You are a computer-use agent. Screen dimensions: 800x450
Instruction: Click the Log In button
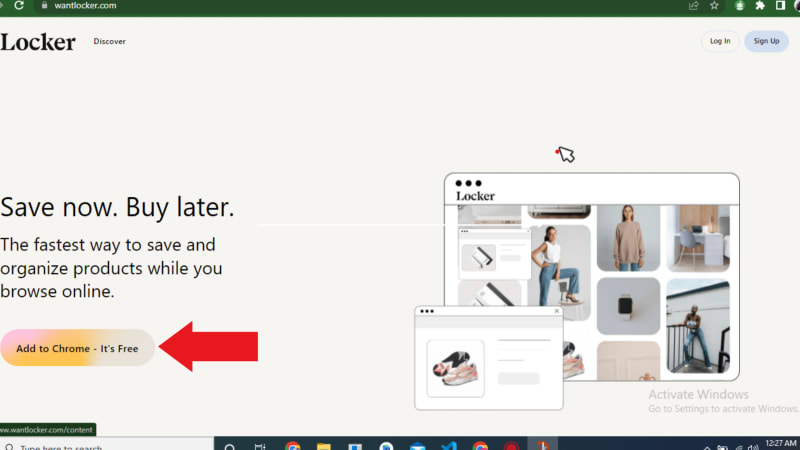tap(720, 41)
